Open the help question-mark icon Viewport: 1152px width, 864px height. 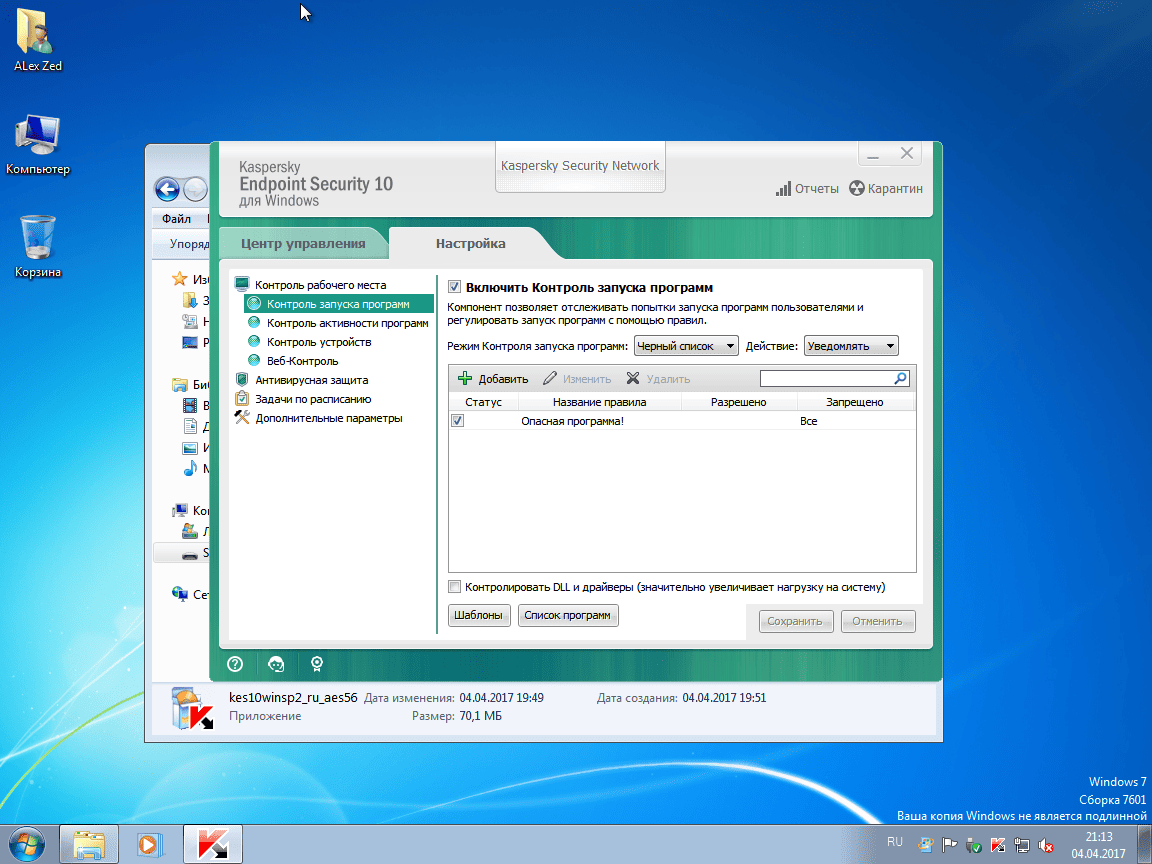pyautogui.click(x=235, y=664)
